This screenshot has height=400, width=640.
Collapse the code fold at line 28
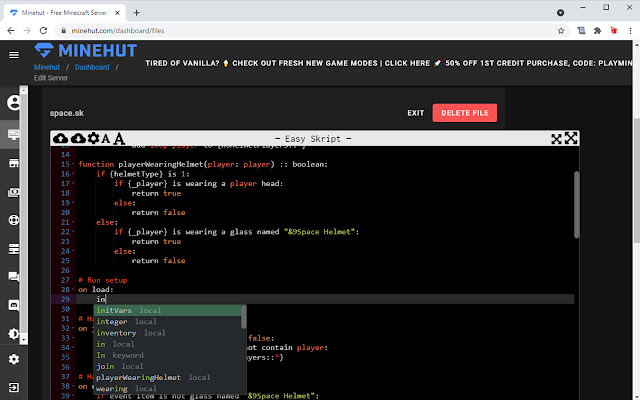click(73, 289)
